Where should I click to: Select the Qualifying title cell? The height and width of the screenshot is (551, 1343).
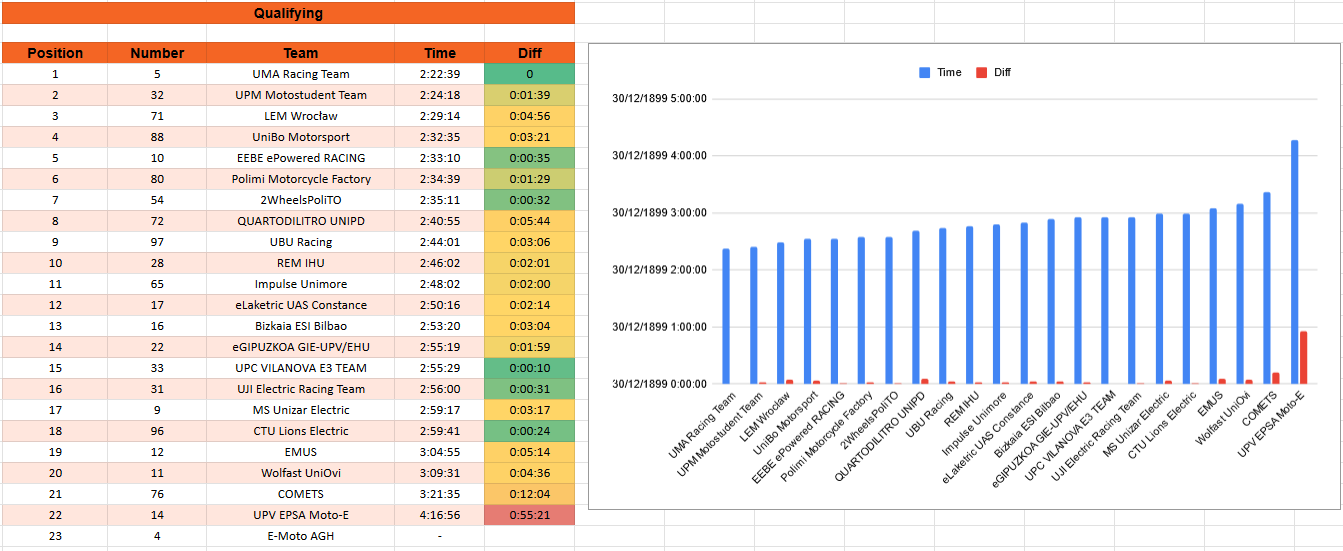pos(288,13)
